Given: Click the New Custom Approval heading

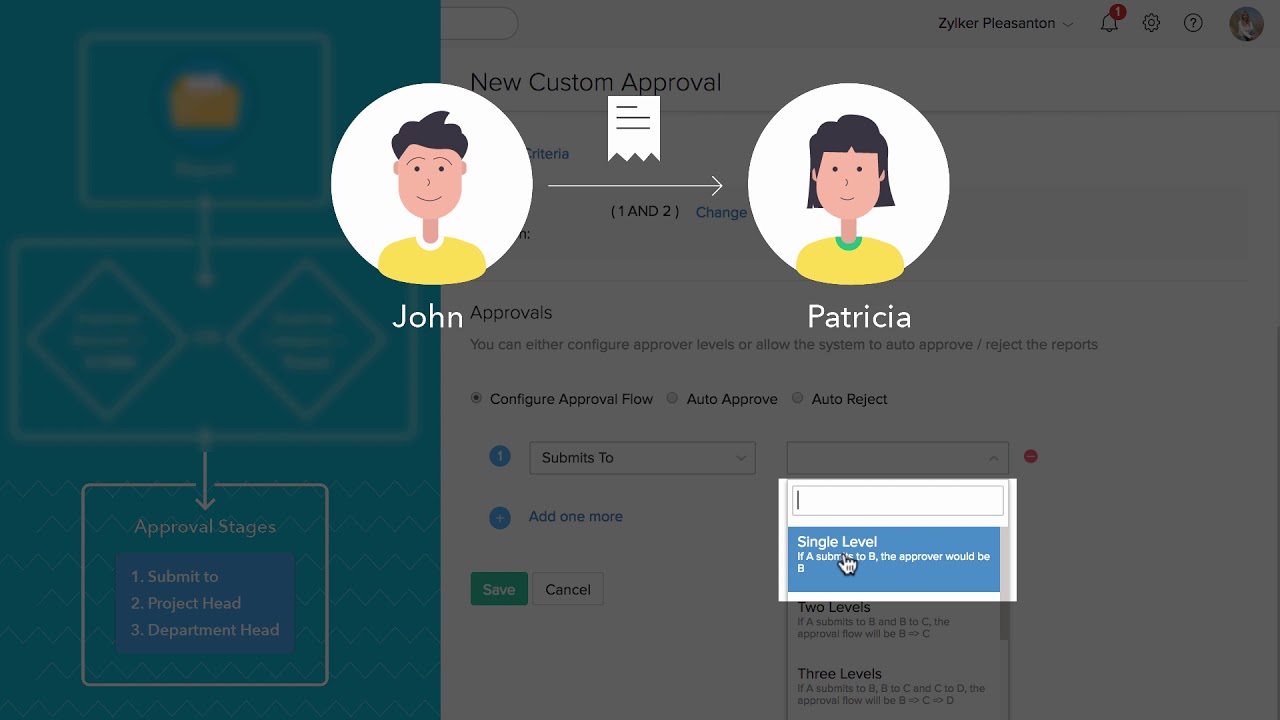Looking at the screenshot, I should coord(596,82).
